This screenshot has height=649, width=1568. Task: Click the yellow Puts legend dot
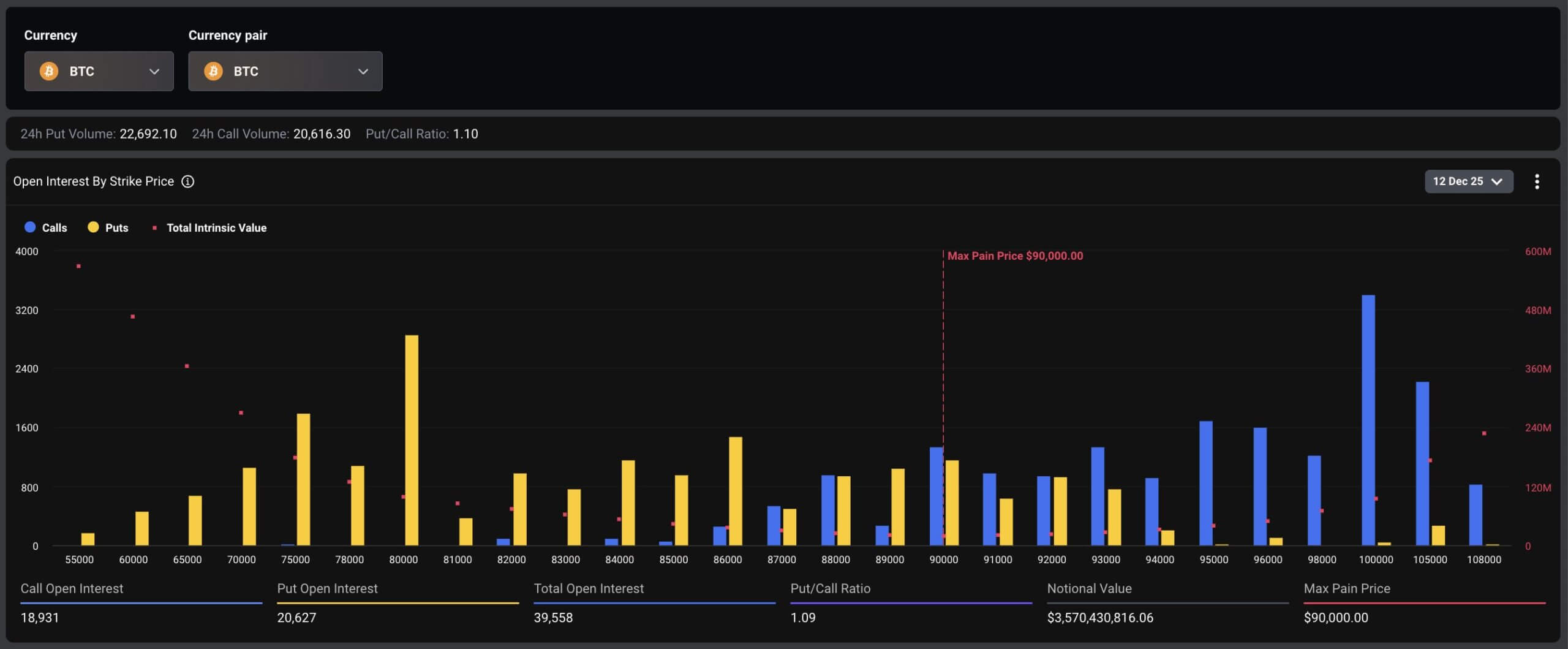coord(93,227)
